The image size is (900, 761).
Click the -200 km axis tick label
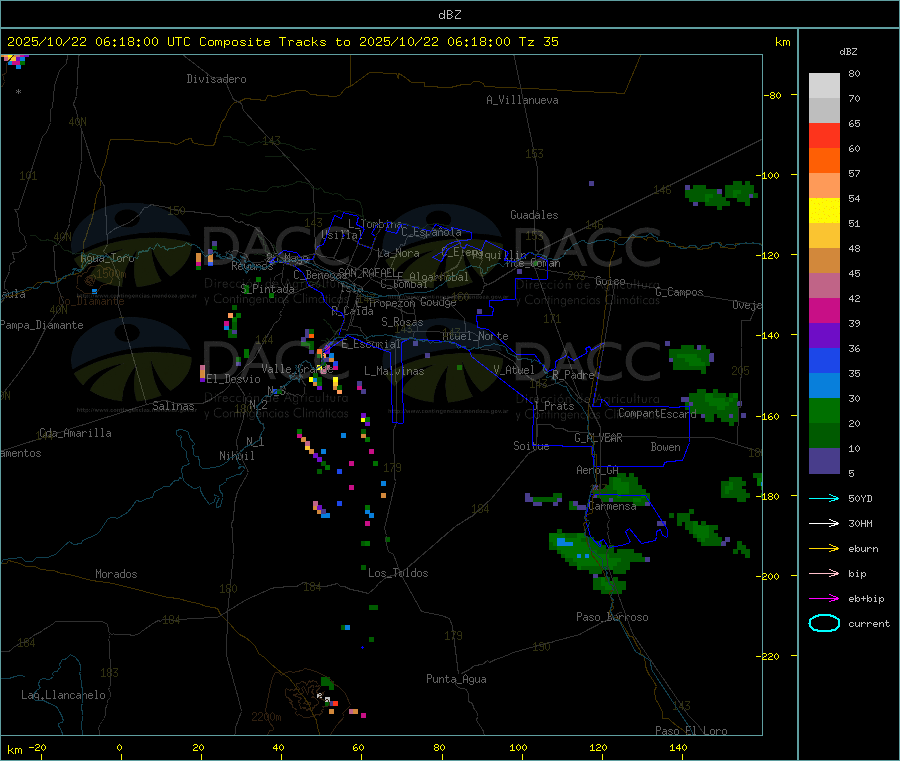click(x=767, y=576)
